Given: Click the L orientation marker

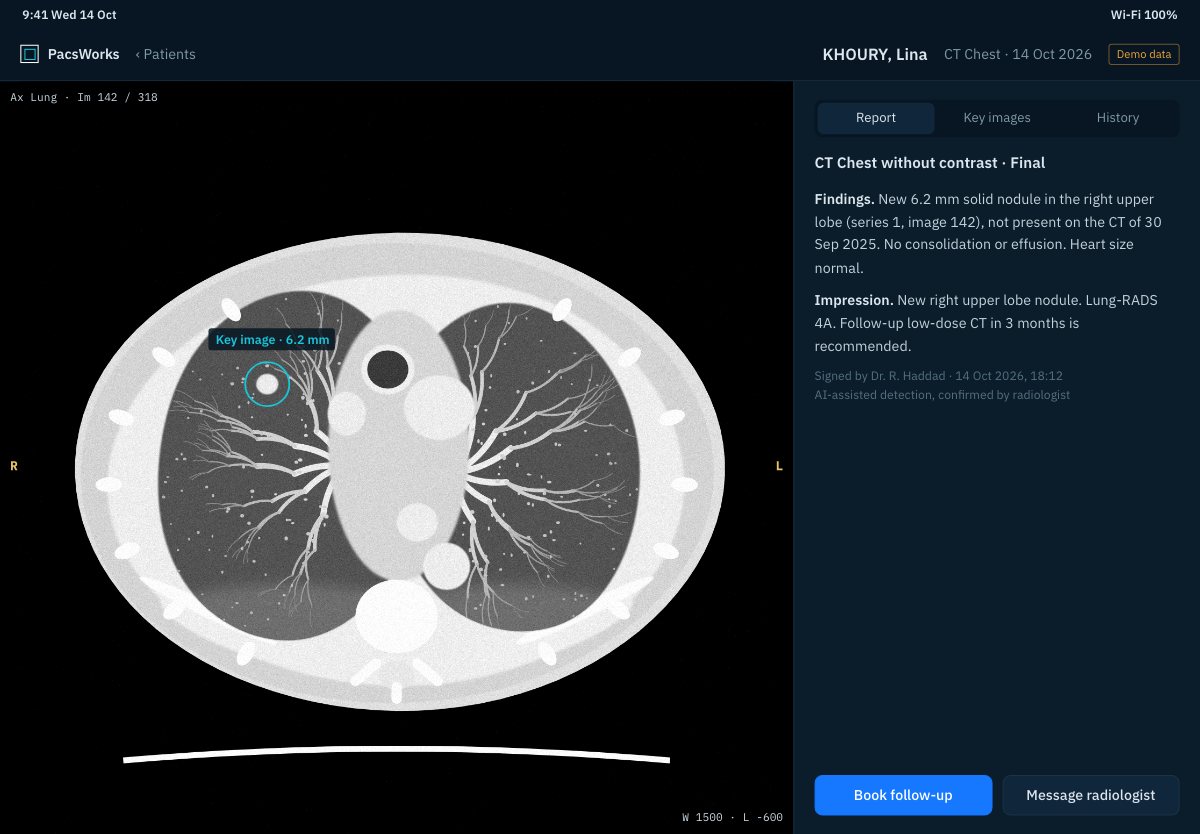Looking at the screenshot, I should coord(780,467).
